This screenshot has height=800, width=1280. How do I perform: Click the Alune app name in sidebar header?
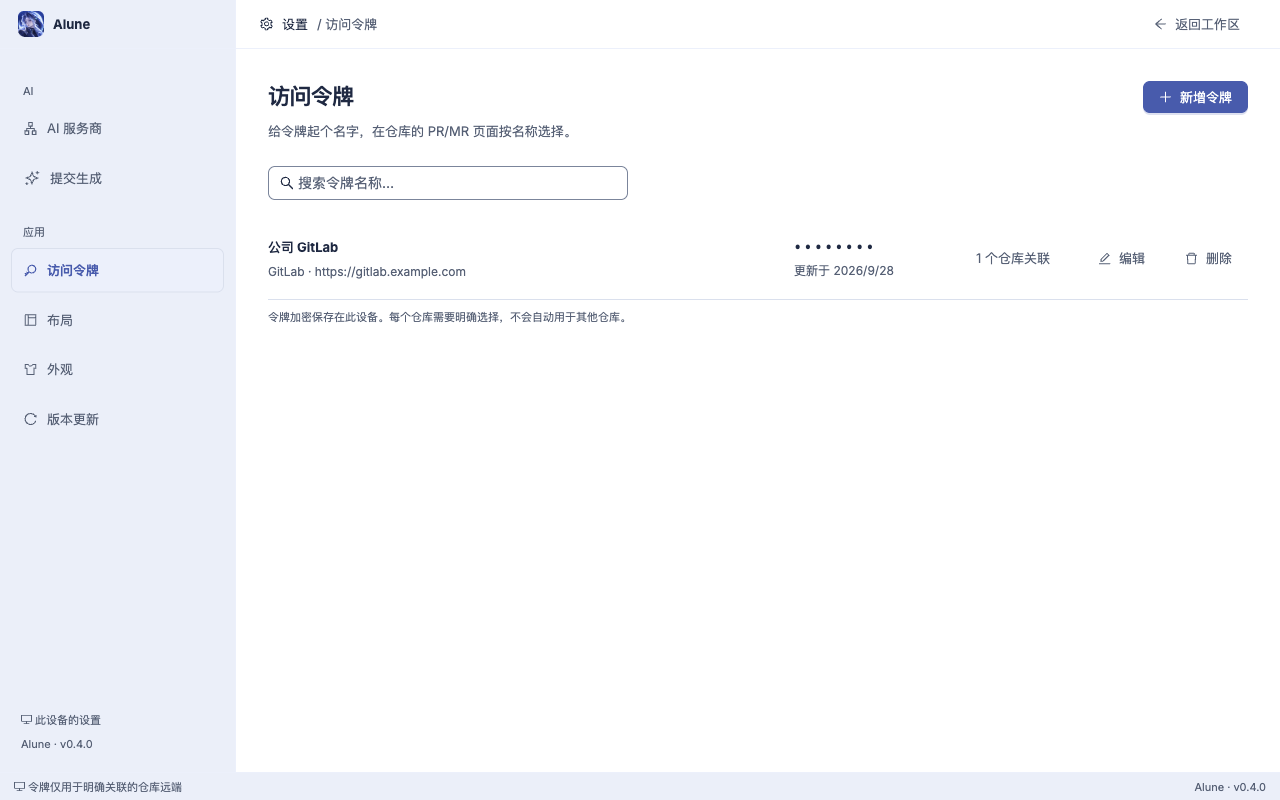72,24
